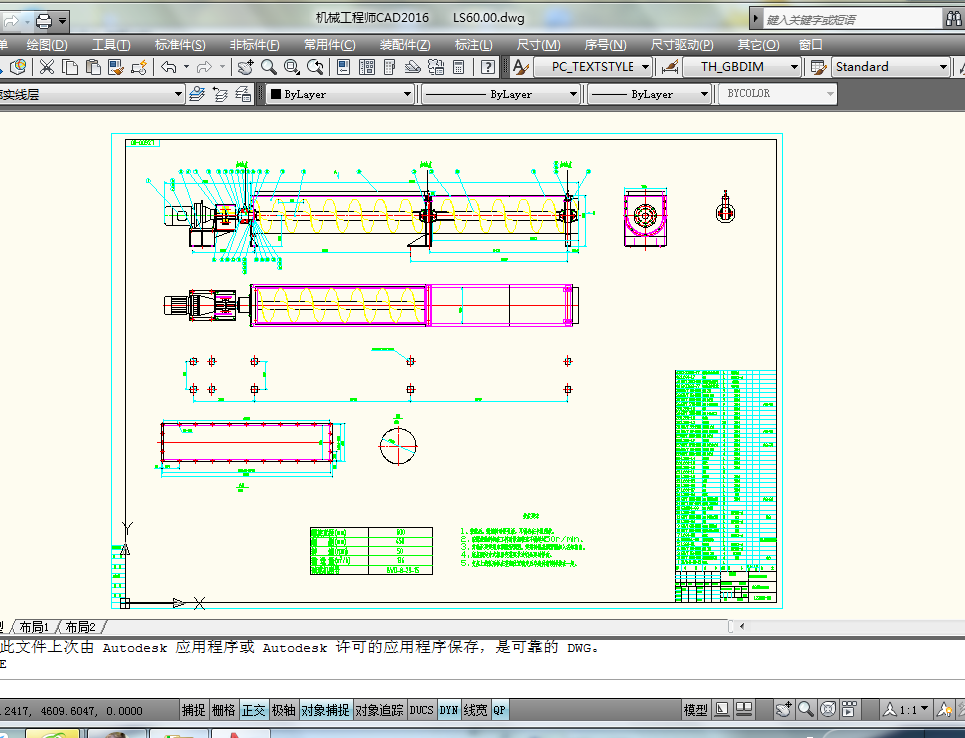The image size is (965, 738).
Task: Expand the Standard table style dropdown
Action: [943, 67]
